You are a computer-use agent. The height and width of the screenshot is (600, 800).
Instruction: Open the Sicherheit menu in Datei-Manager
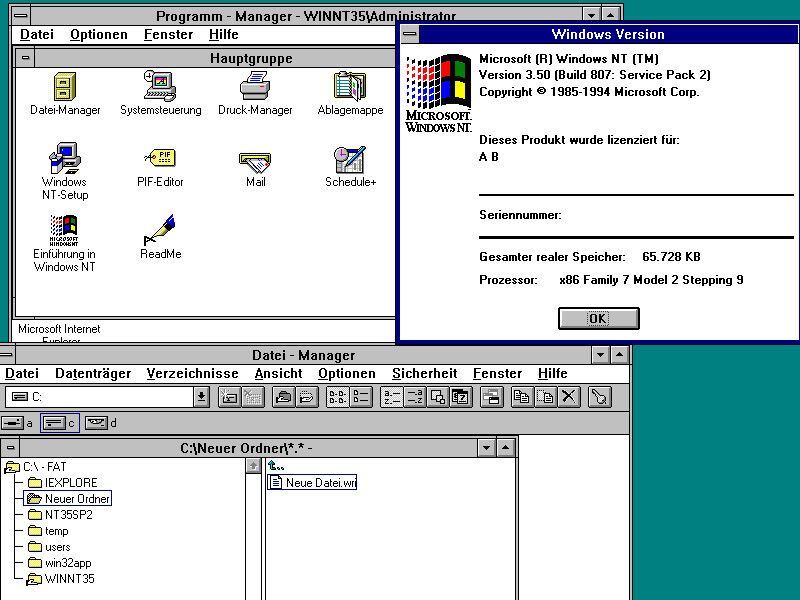click(x=424, y=373)
